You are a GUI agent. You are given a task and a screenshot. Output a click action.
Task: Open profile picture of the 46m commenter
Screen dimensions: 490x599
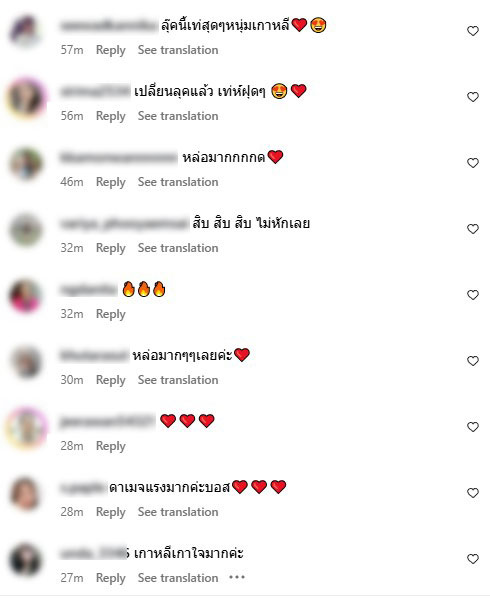[x=25, y=163]
